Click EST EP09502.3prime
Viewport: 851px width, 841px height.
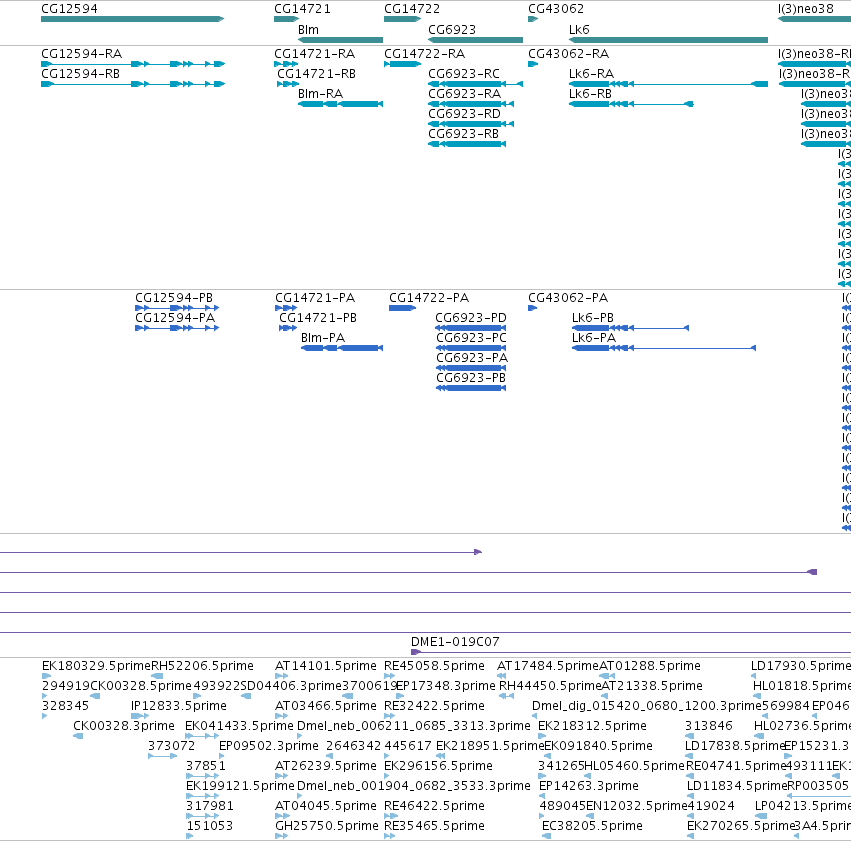pos(269,746)
